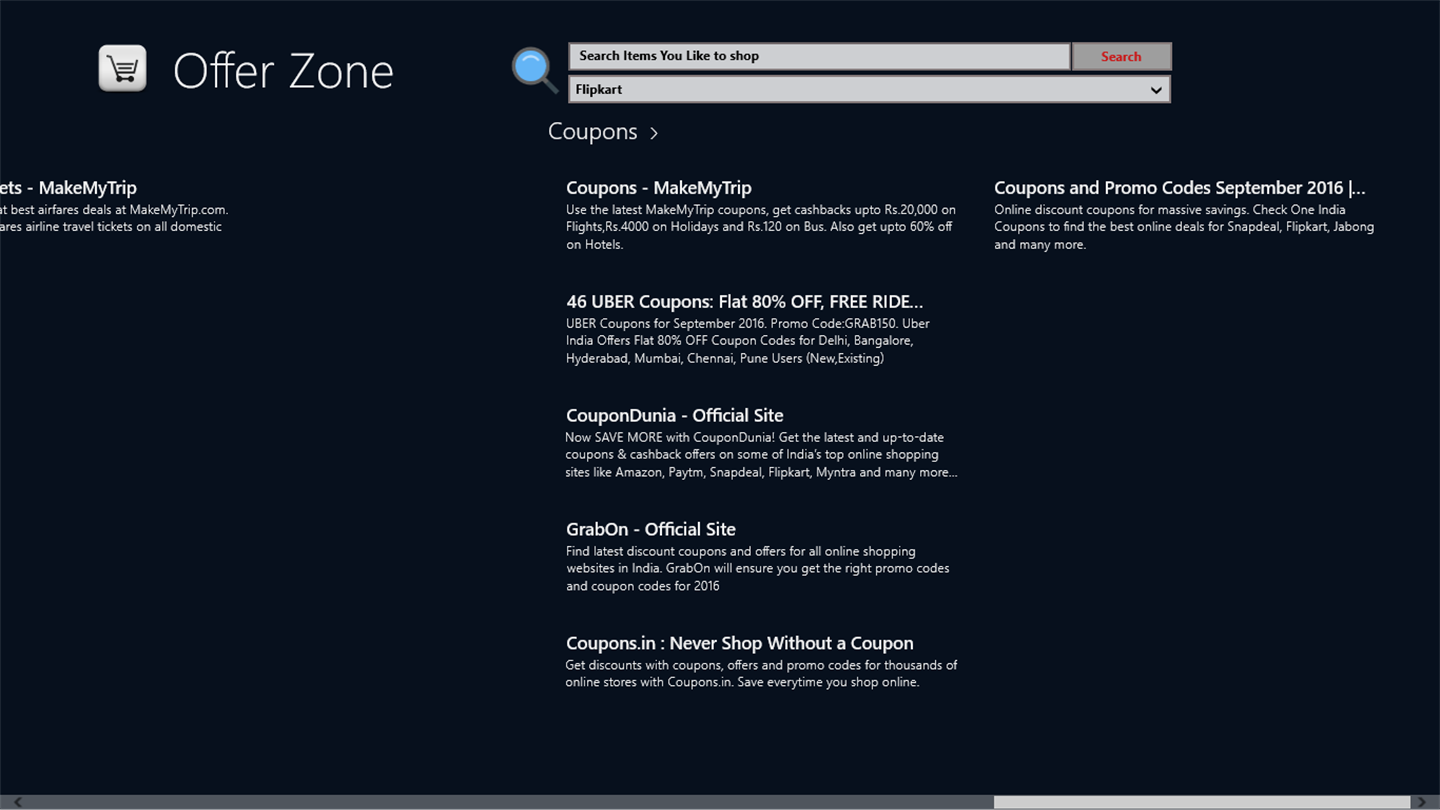Open 'Coupons - MakeMyTrip' result
Screen dimensions: 1440x810
coord(659,188)
